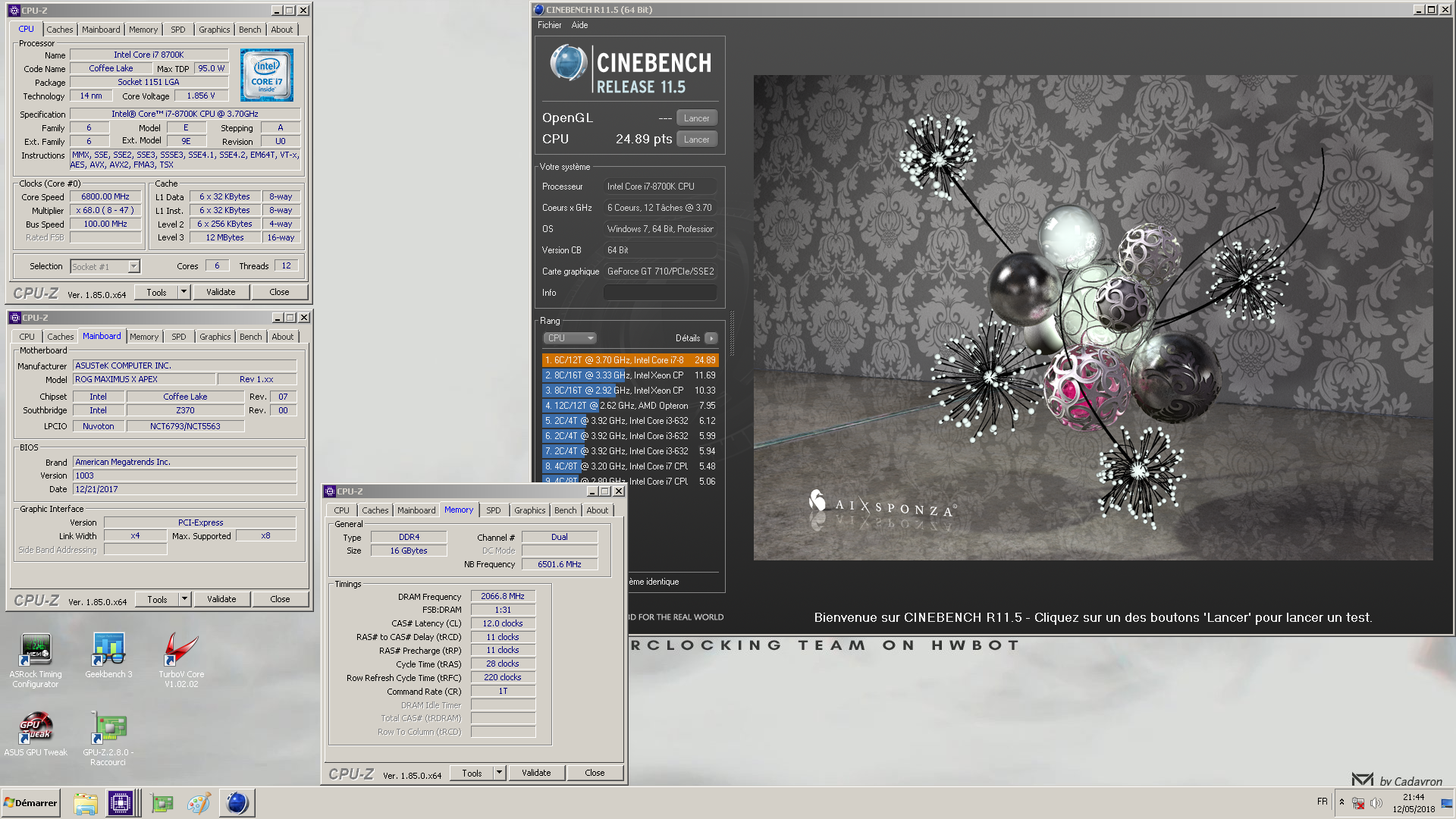Screen dimensions: 1456x819
Task: Click CAS# Latency value 12.0 clocks
Action: (x=503, y=623)
